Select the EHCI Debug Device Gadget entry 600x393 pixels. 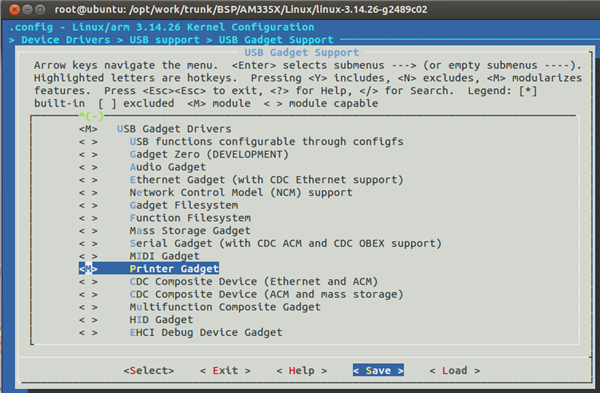(206, 333)
